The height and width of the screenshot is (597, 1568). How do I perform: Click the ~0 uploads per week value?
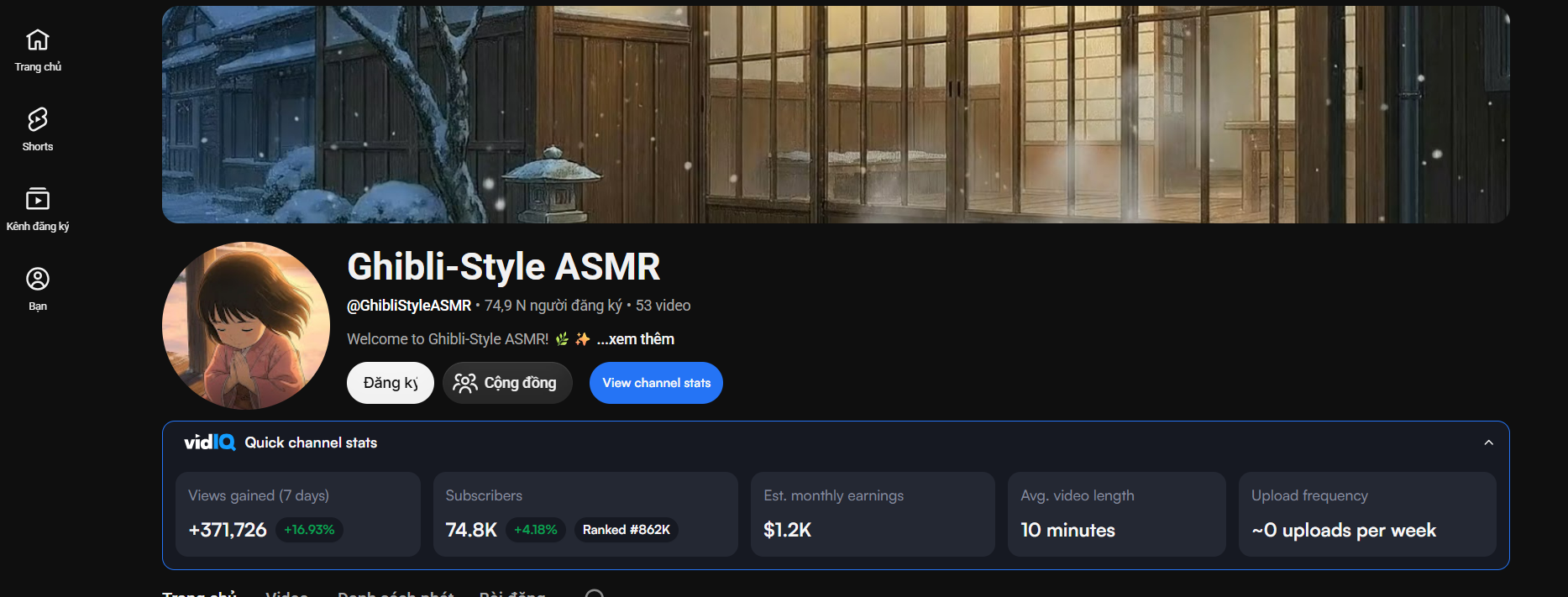[1344, 530]
